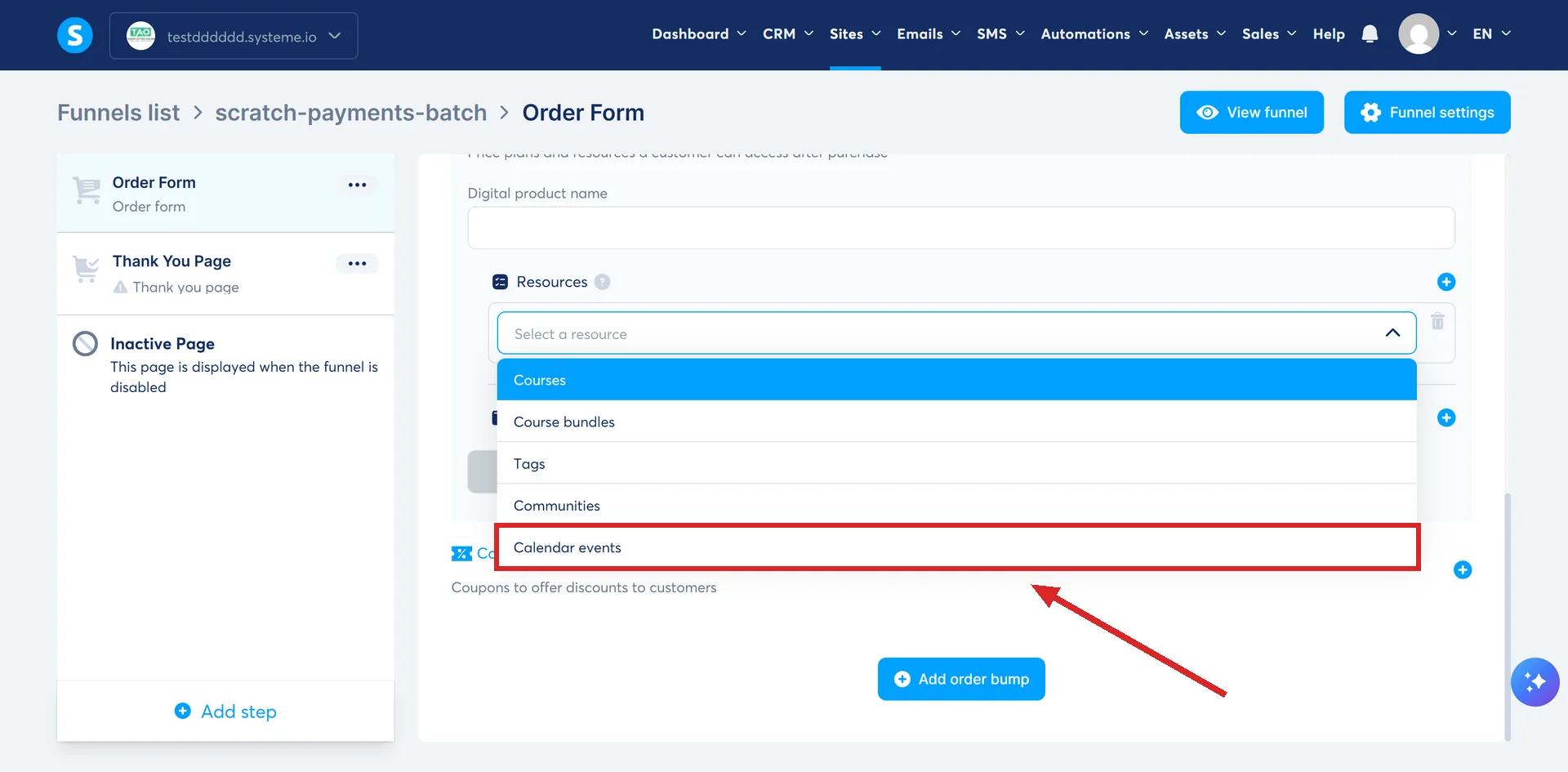Click the Resources help question mark icon
1568x772 pixels.
click(602, 282)
